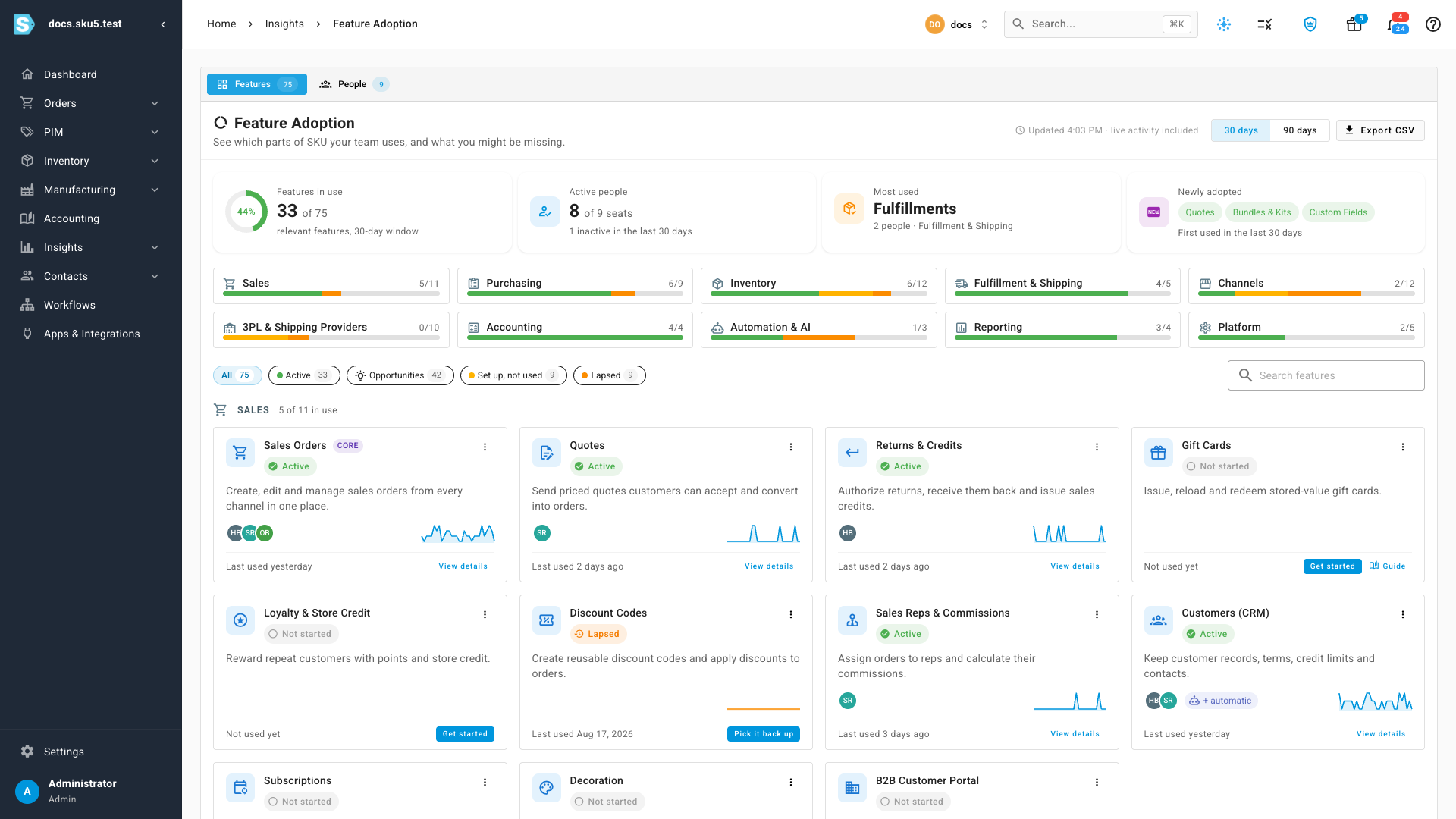
Task: Open options menu for Customers (CRM) card
Action: [1403, 614]
